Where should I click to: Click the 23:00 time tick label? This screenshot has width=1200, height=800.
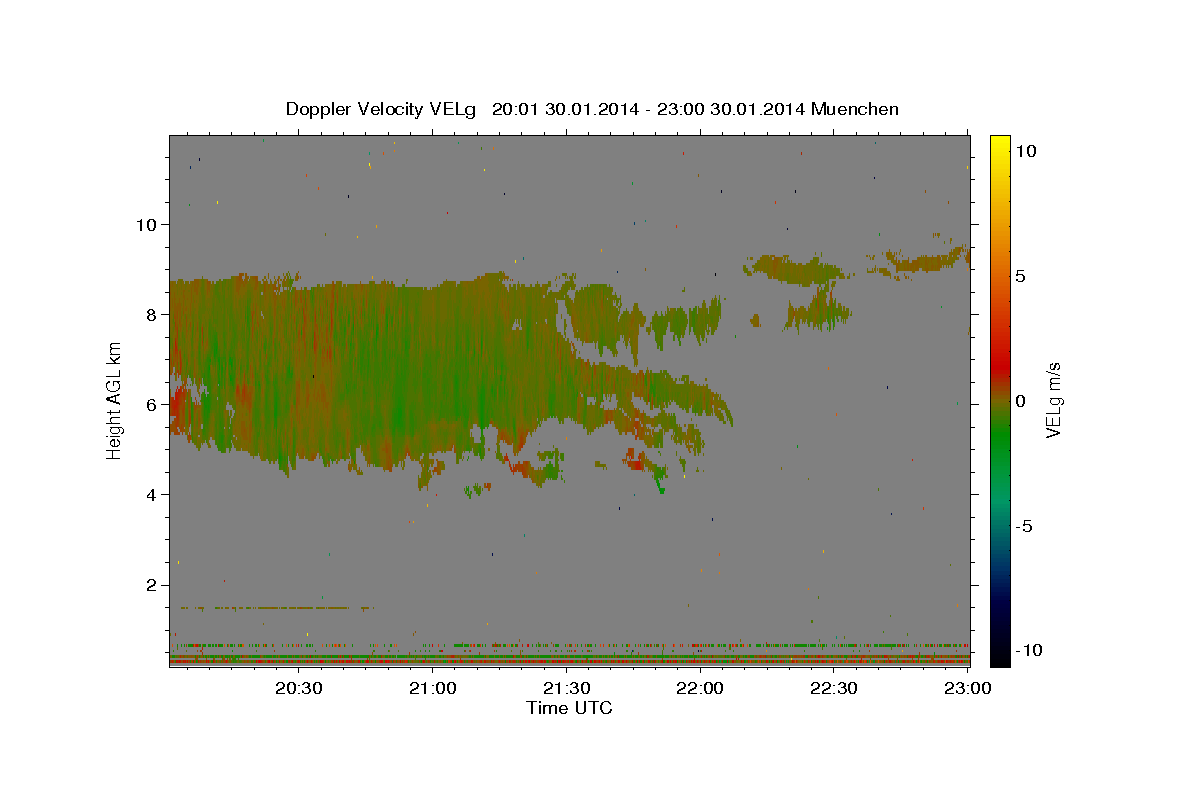[x=967, y=688]
